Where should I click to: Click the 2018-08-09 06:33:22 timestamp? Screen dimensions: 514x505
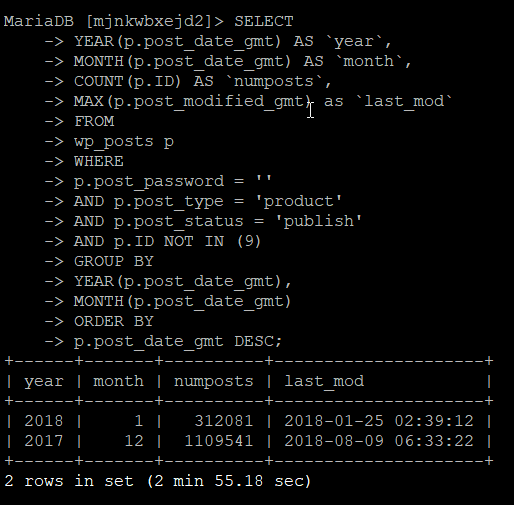click(x=379, y=441)
